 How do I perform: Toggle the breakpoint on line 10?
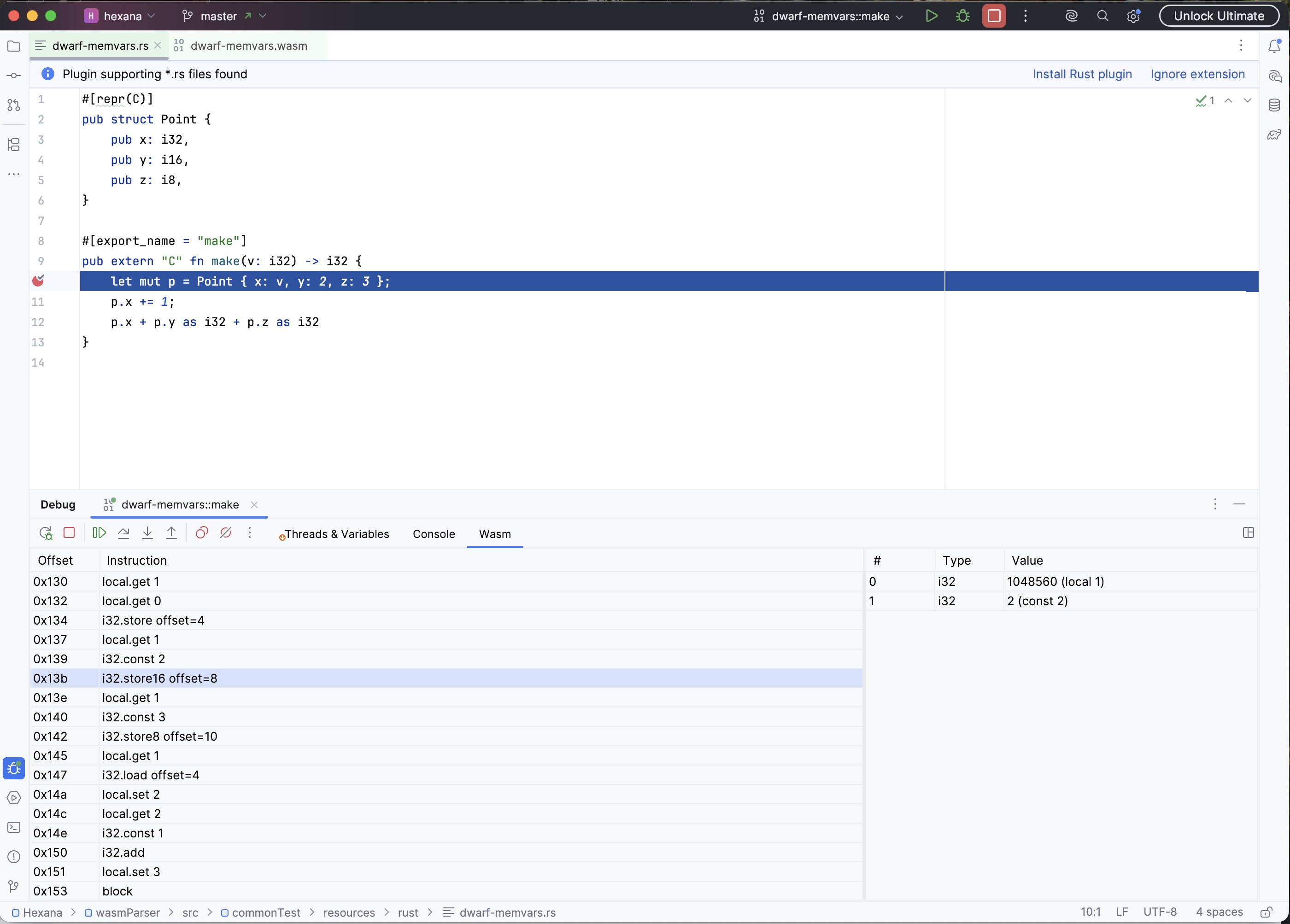[x=38, y=281]
